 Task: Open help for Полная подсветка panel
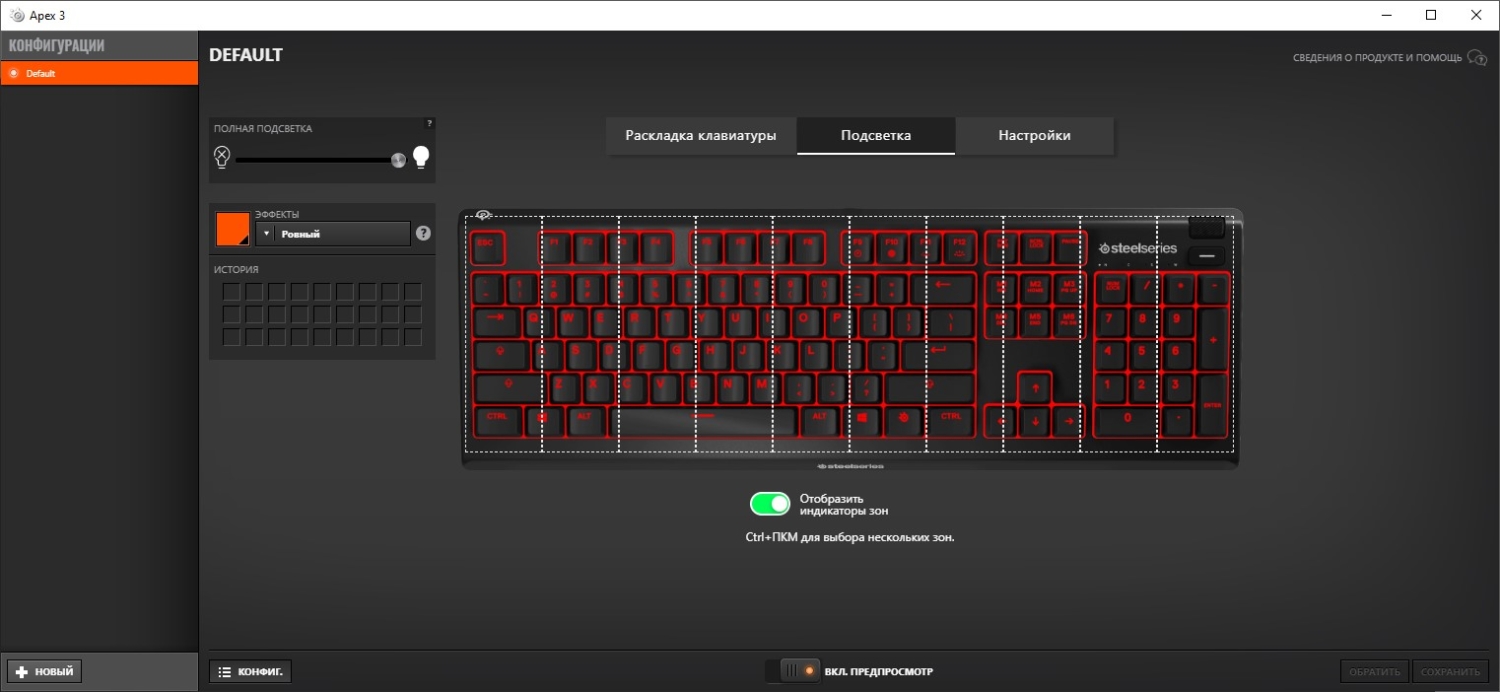pos(429,124)
